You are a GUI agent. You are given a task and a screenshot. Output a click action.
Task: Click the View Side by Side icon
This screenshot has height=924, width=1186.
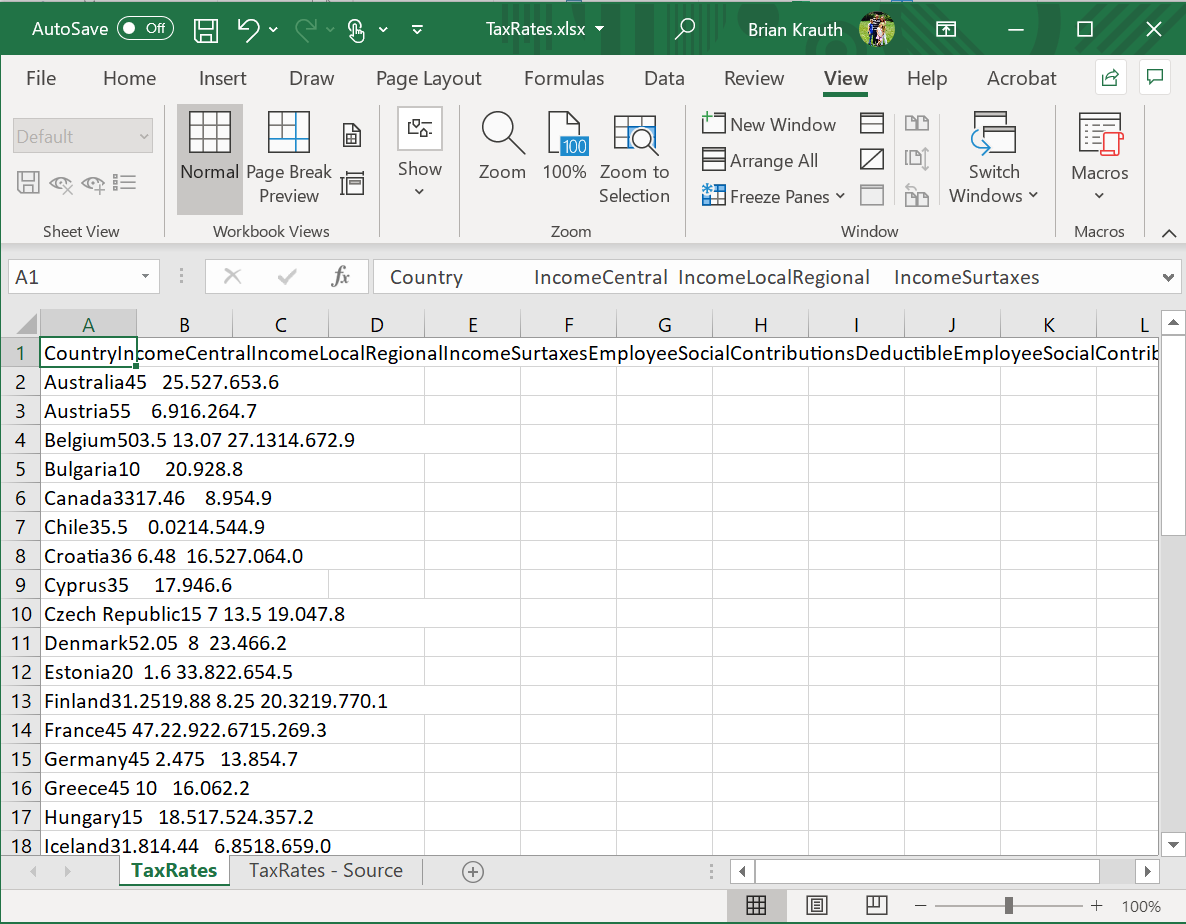(917, 123)
